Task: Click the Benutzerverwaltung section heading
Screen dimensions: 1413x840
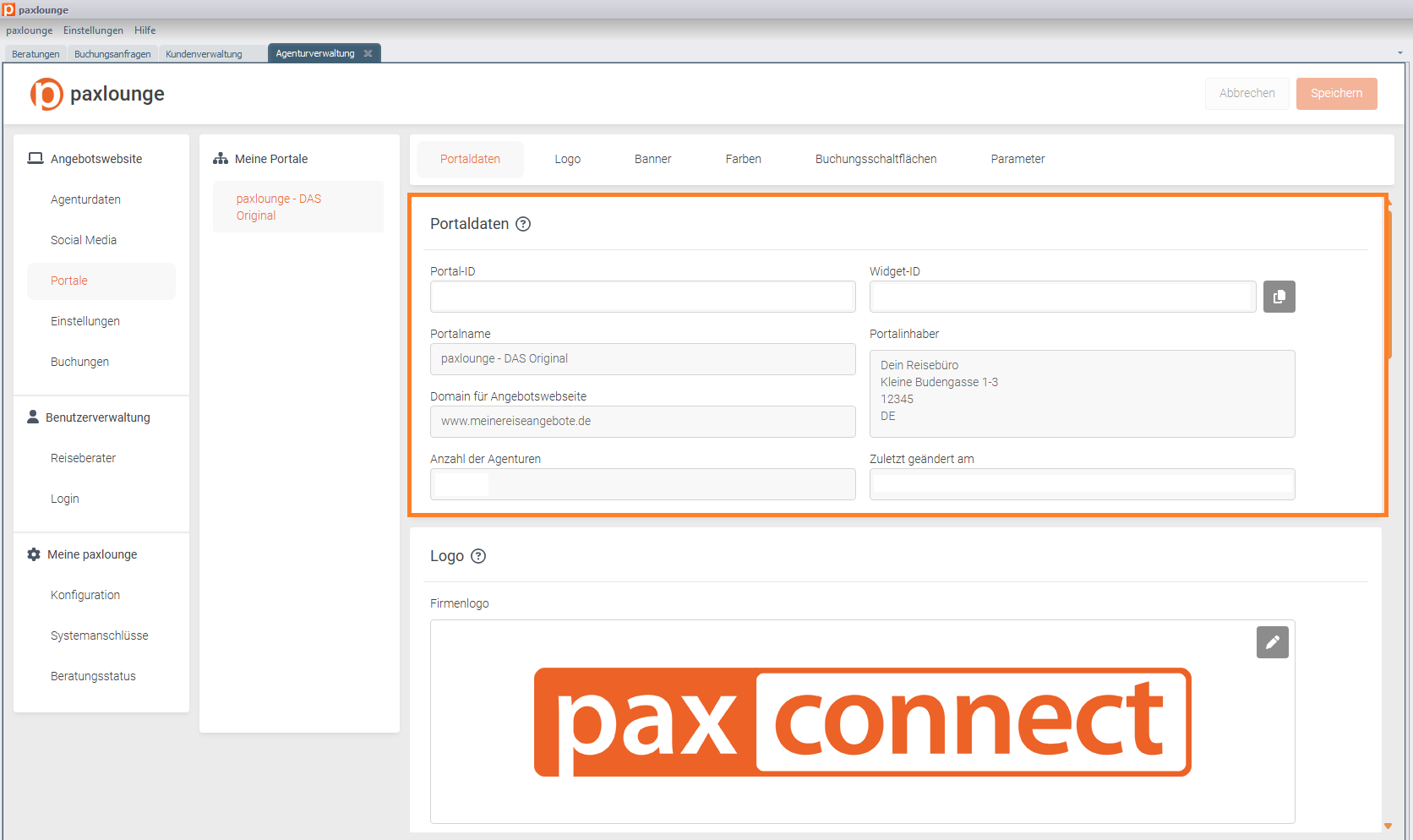Action: [98, 417]
